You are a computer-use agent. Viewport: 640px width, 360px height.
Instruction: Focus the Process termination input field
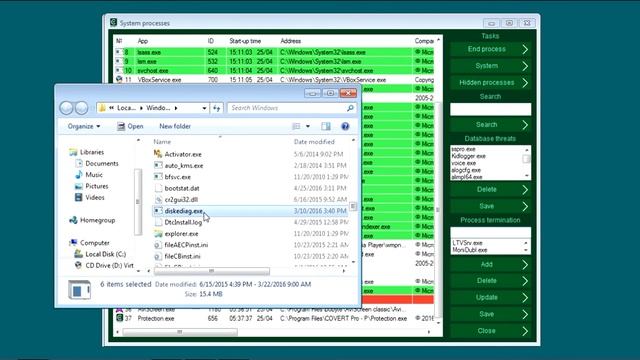pyautogui.click(x=490, y=233)
